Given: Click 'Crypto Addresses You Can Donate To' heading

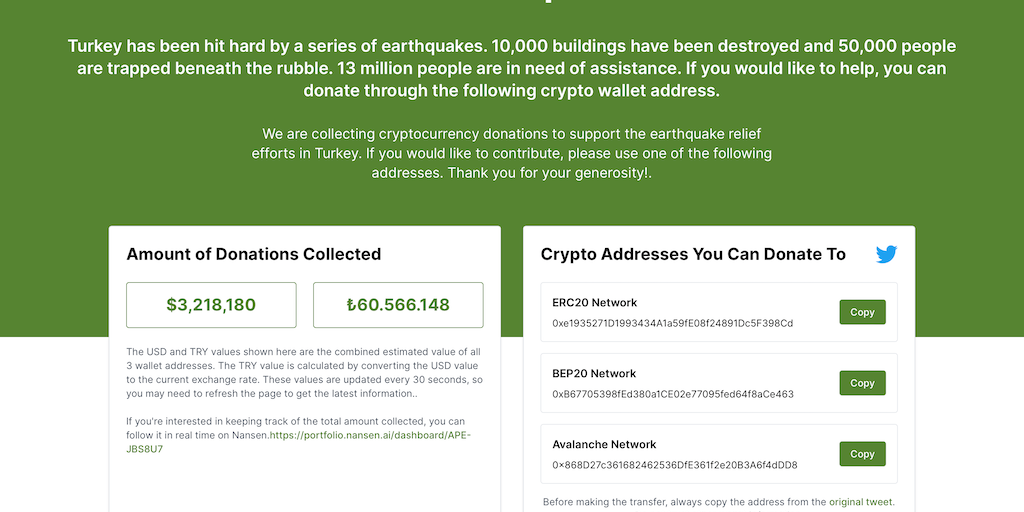Looking at the screenshot, I should 693,254.
